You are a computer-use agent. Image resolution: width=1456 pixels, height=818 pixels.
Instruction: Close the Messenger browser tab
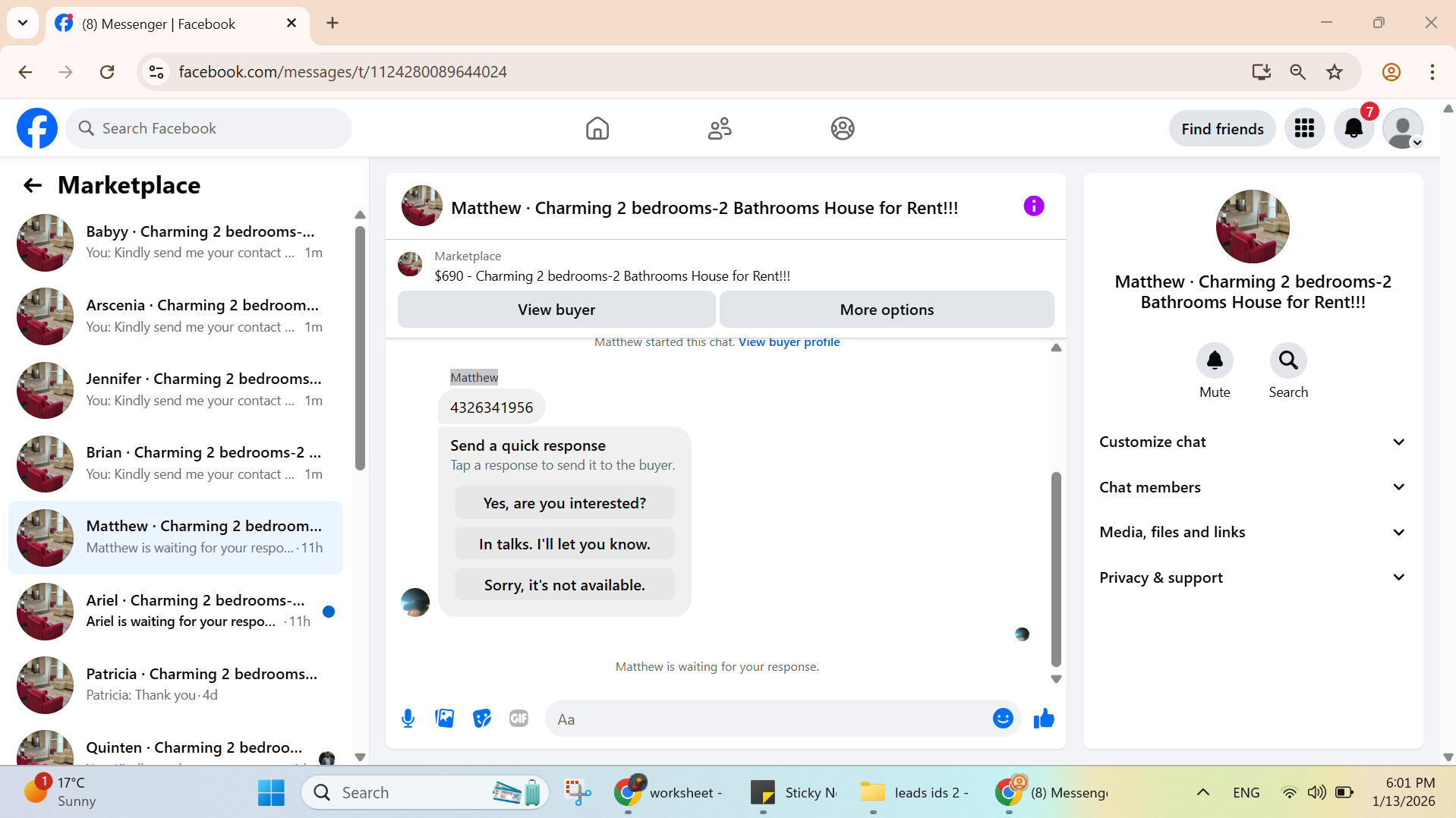(292, 23)
